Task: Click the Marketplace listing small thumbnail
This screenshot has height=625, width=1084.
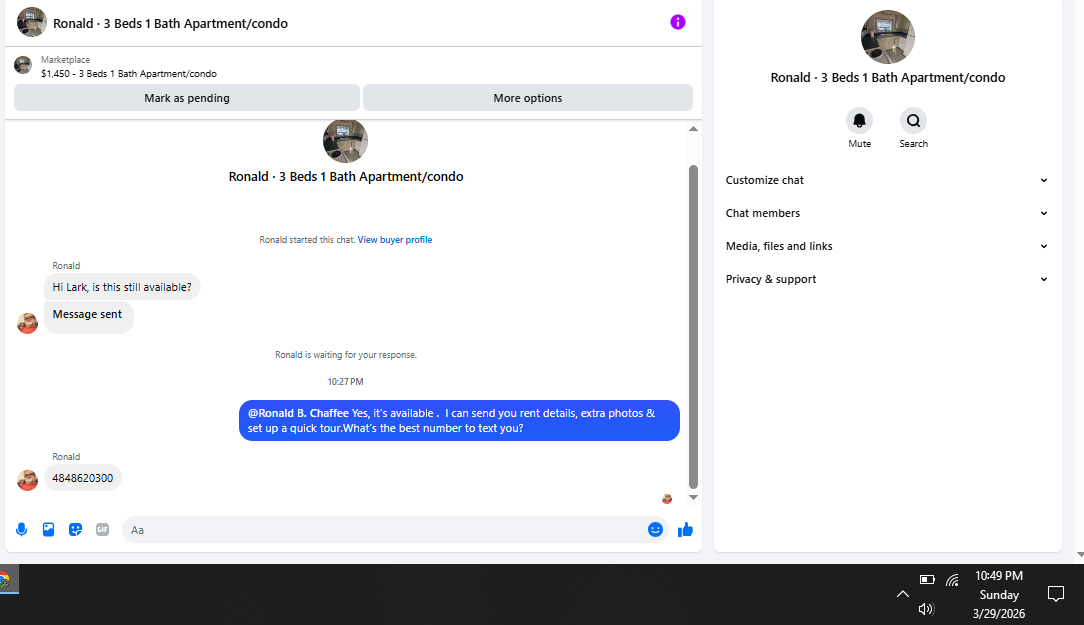Action: [23, 66]
